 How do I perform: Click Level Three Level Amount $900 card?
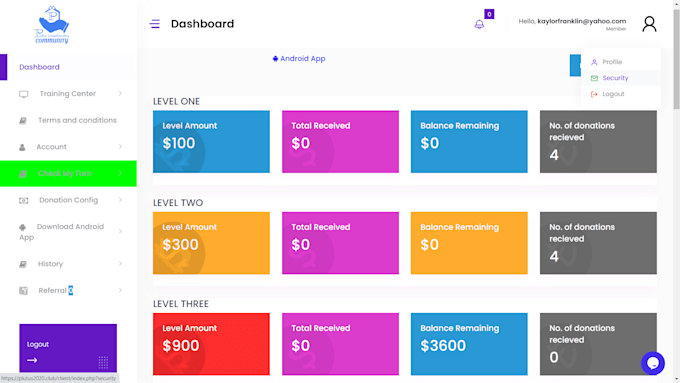pyautogui.click(x=211, y=344)
